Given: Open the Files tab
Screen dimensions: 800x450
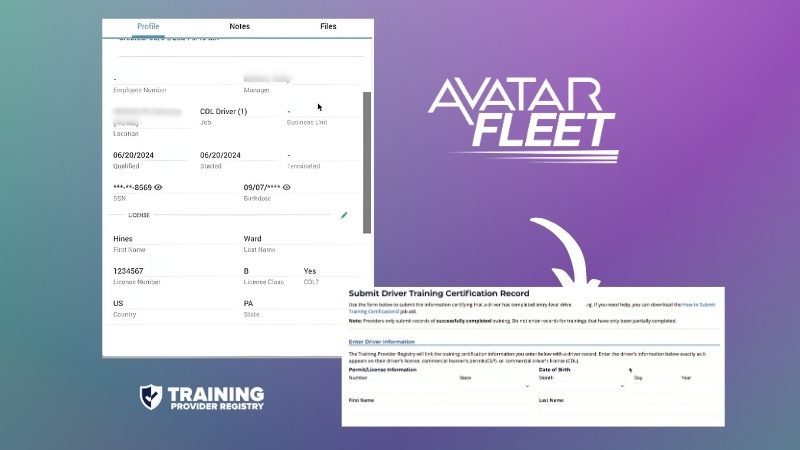Looking at the screenshot, I should (x=328, y=27).
